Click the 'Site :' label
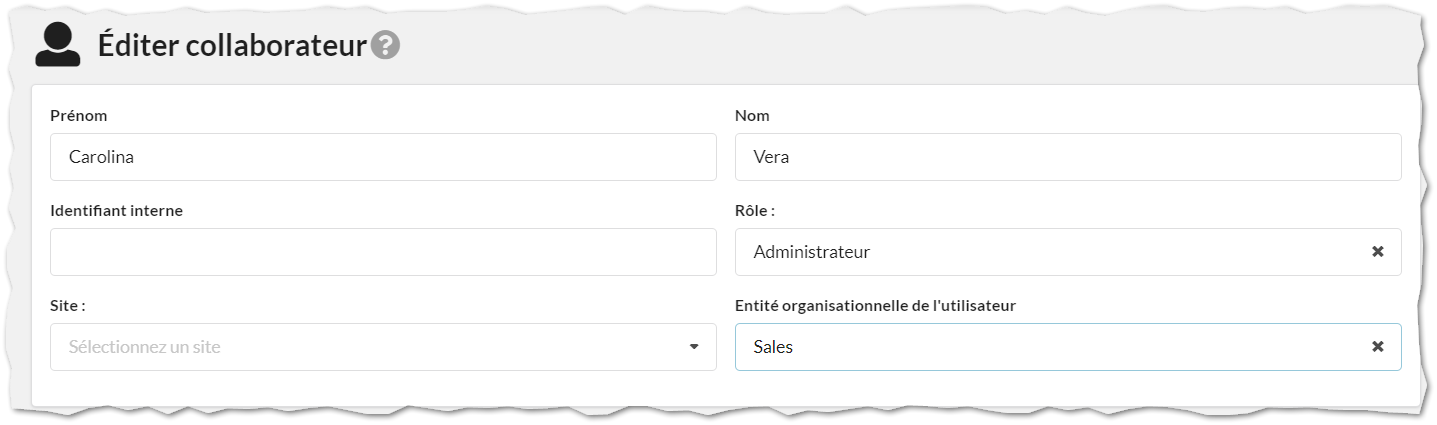 click(x=67, y=306)
